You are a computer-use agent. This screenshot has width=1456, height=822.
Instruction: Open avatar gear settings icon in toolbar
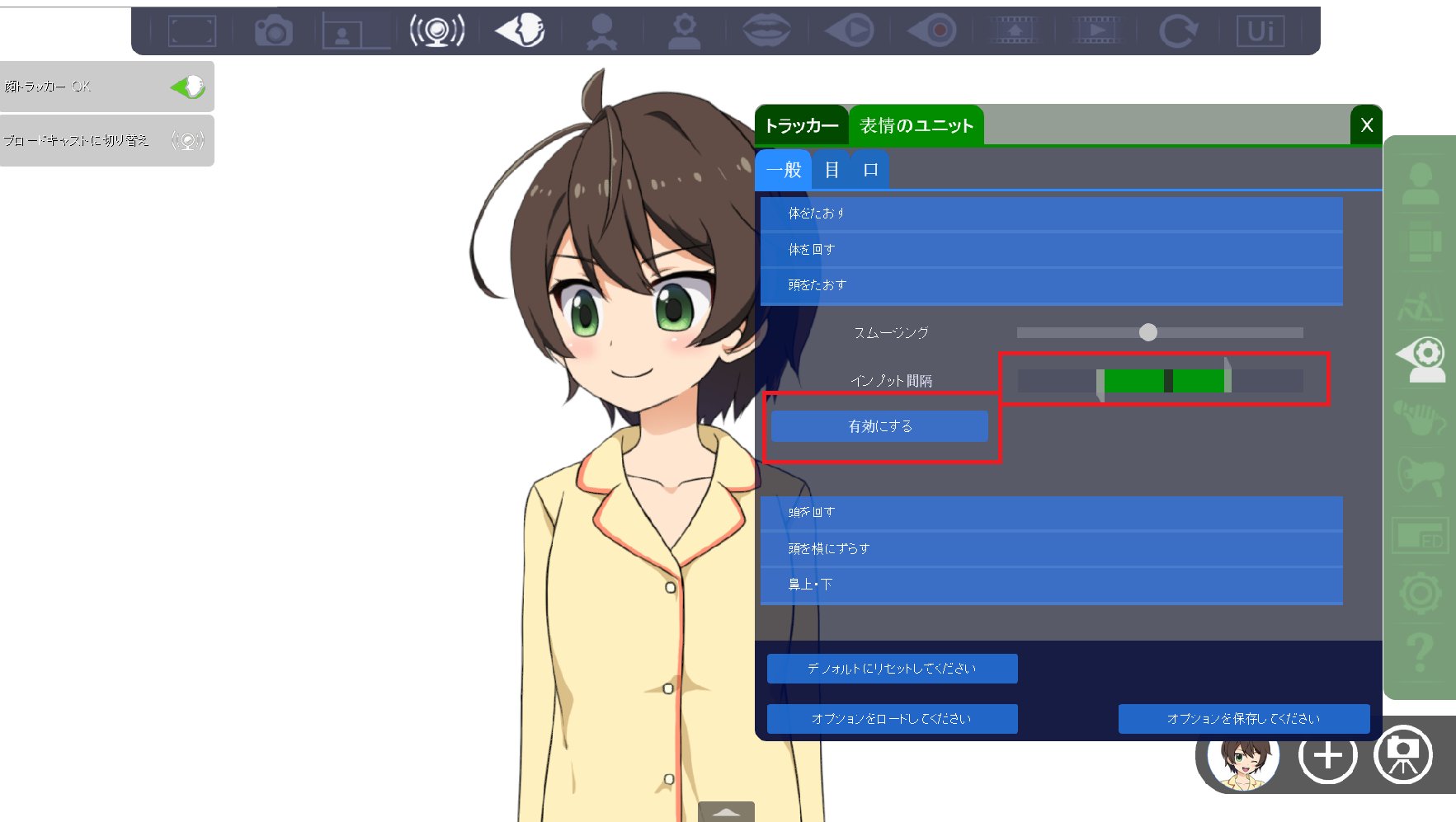pyautogui.click(x=685, y=31)
